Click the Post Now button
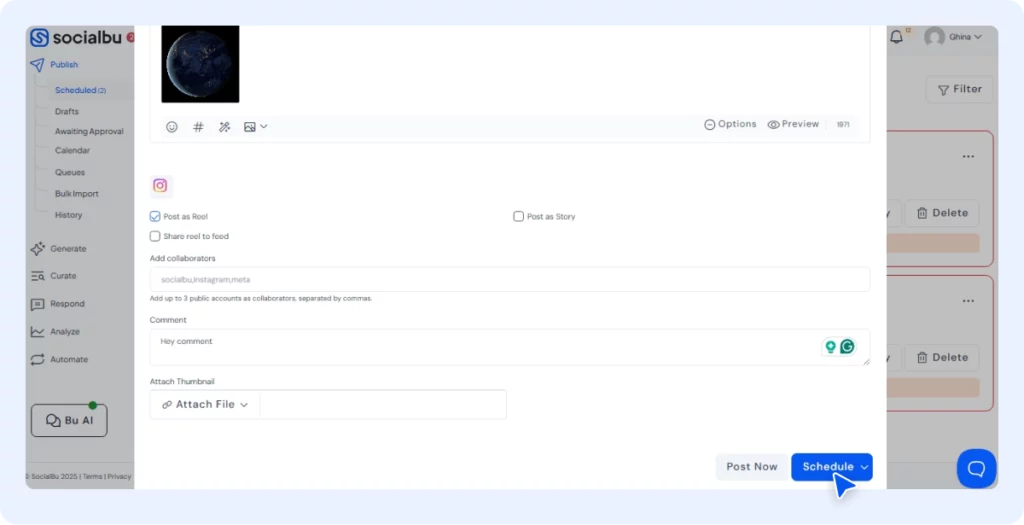Screen dimensions: 1024x525 [752, 467]
